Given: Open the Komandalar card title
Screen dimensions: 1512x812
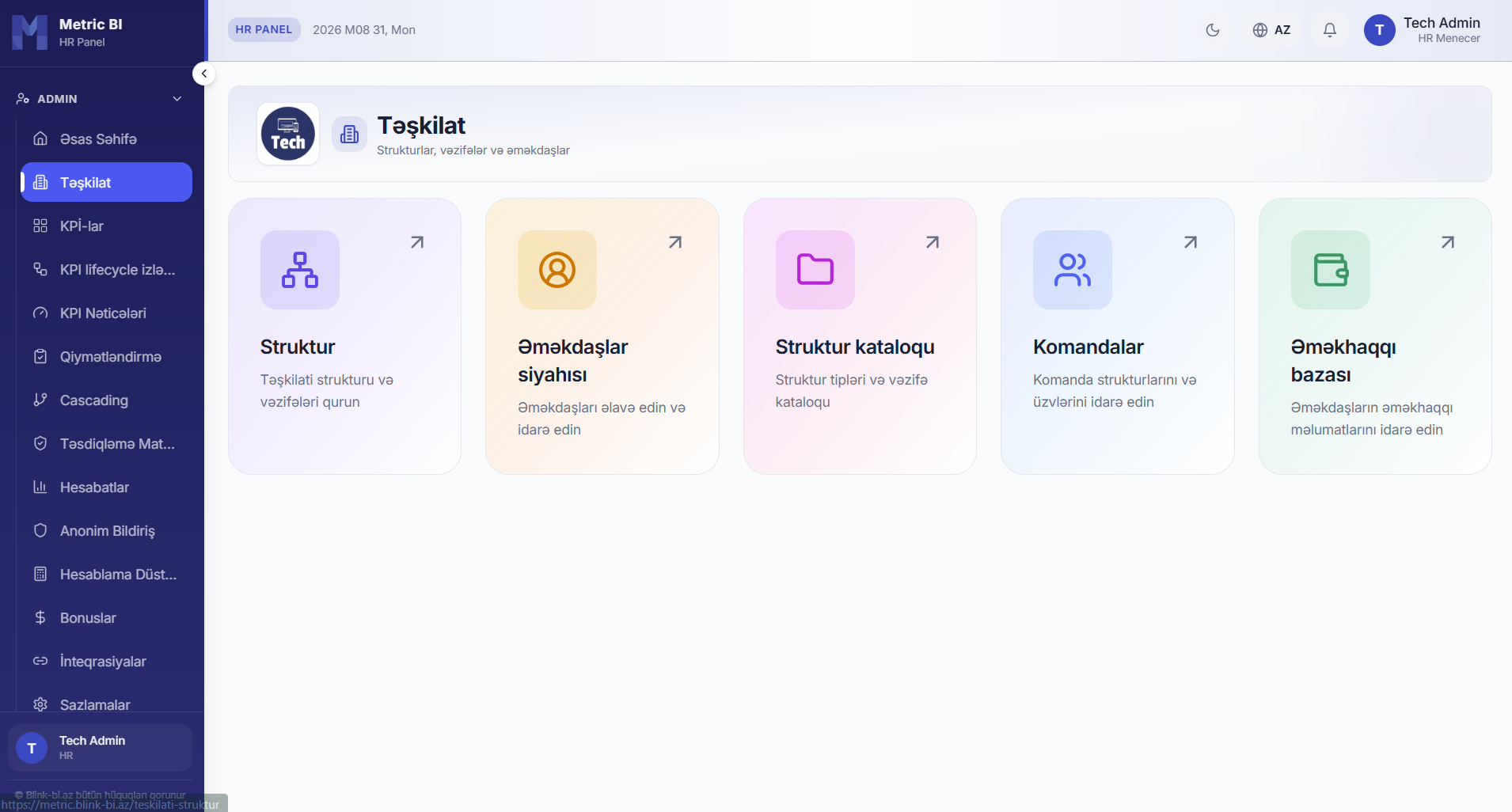Looking at the screenshot, I should tap(1088, 347).
